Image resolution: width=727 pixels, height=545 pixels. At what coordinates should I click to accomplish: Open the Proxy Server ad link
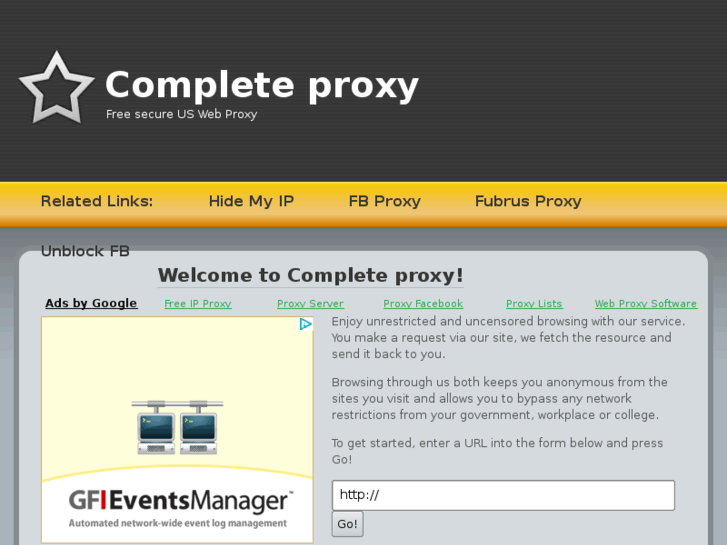(310, 304)
